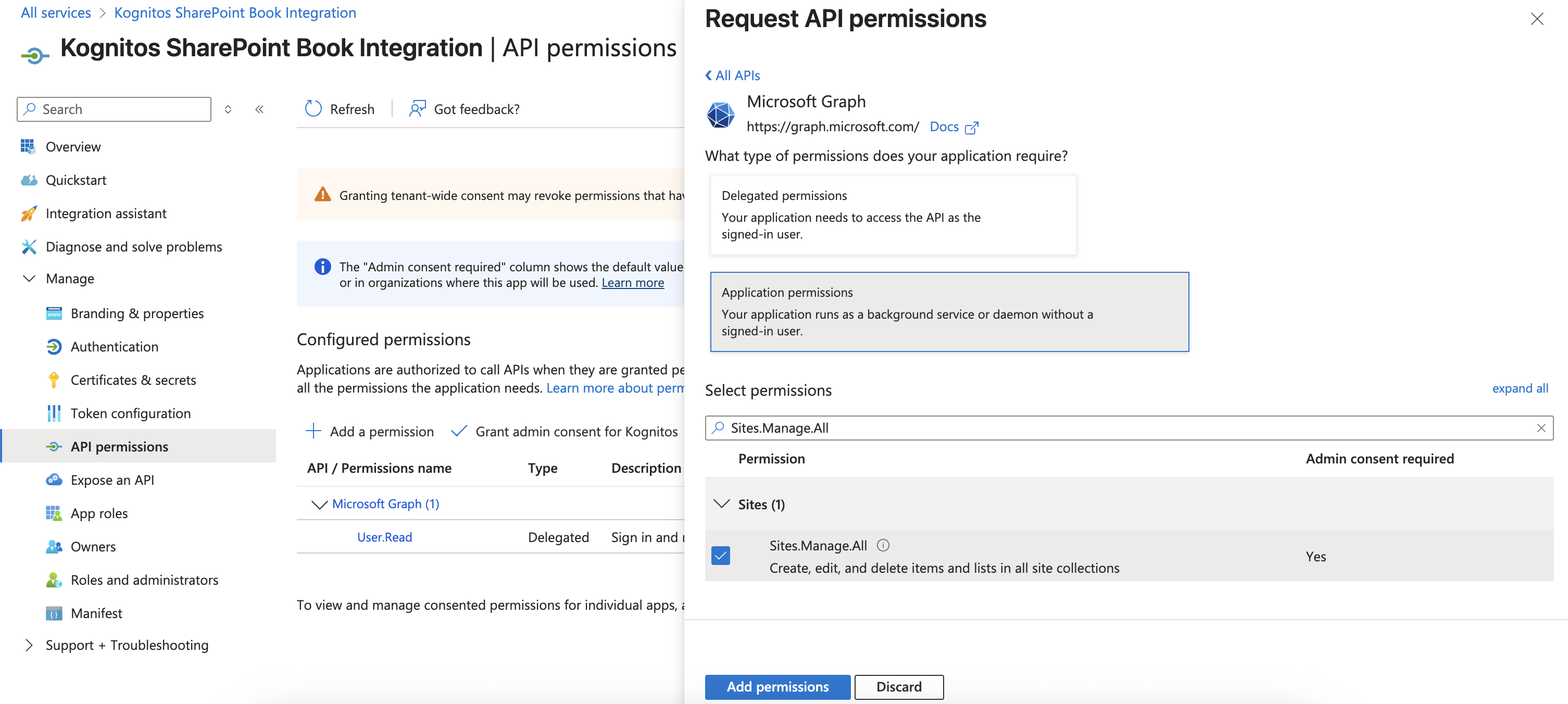This screenshot has height=704, width=1568.
Task: Collapse the Manage section in sidebar
Action: click(29, 279)
